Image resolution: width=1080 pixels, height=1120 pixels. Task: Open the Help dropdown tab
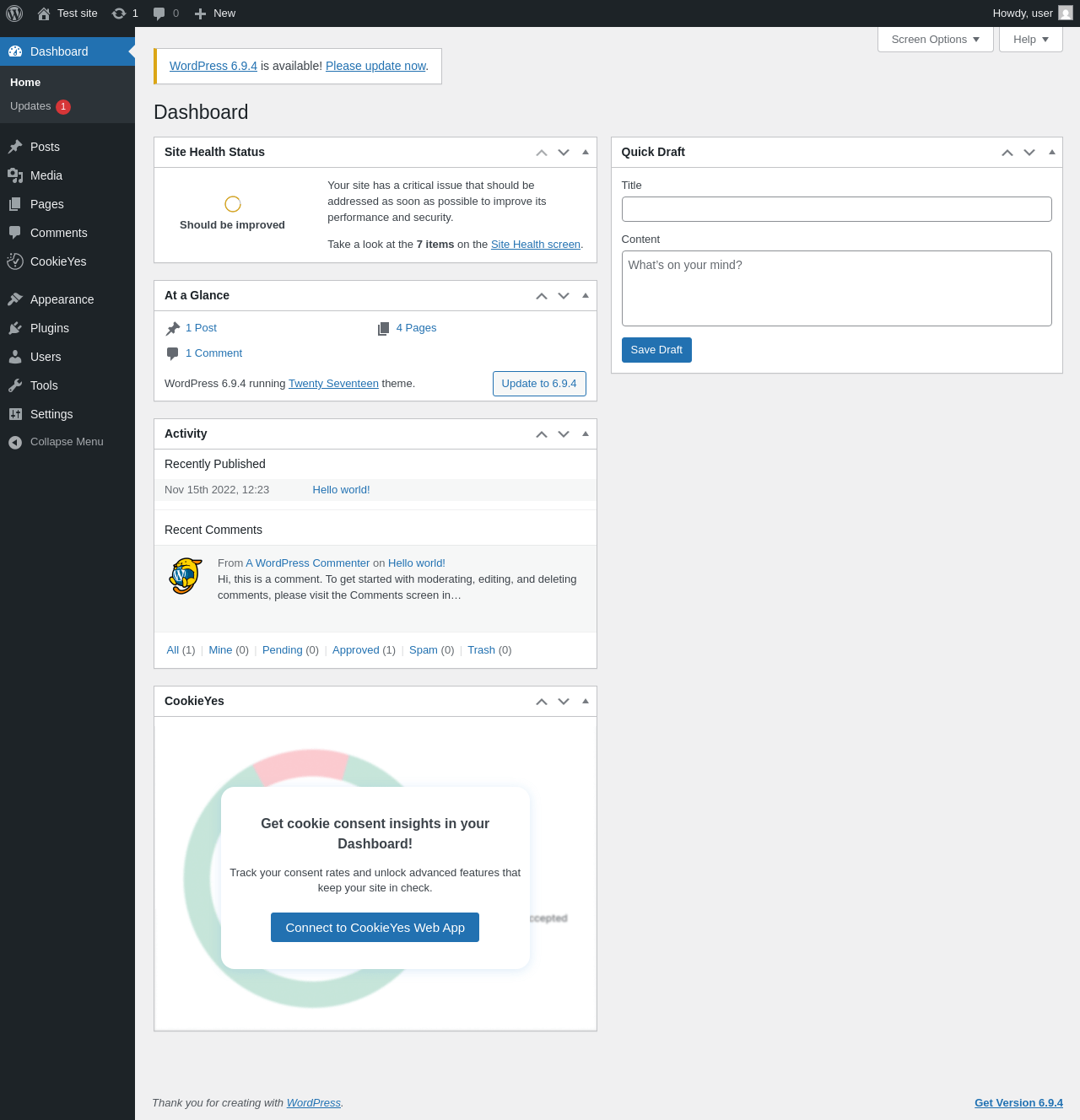pyautogui.click(x=1031, y=40)
